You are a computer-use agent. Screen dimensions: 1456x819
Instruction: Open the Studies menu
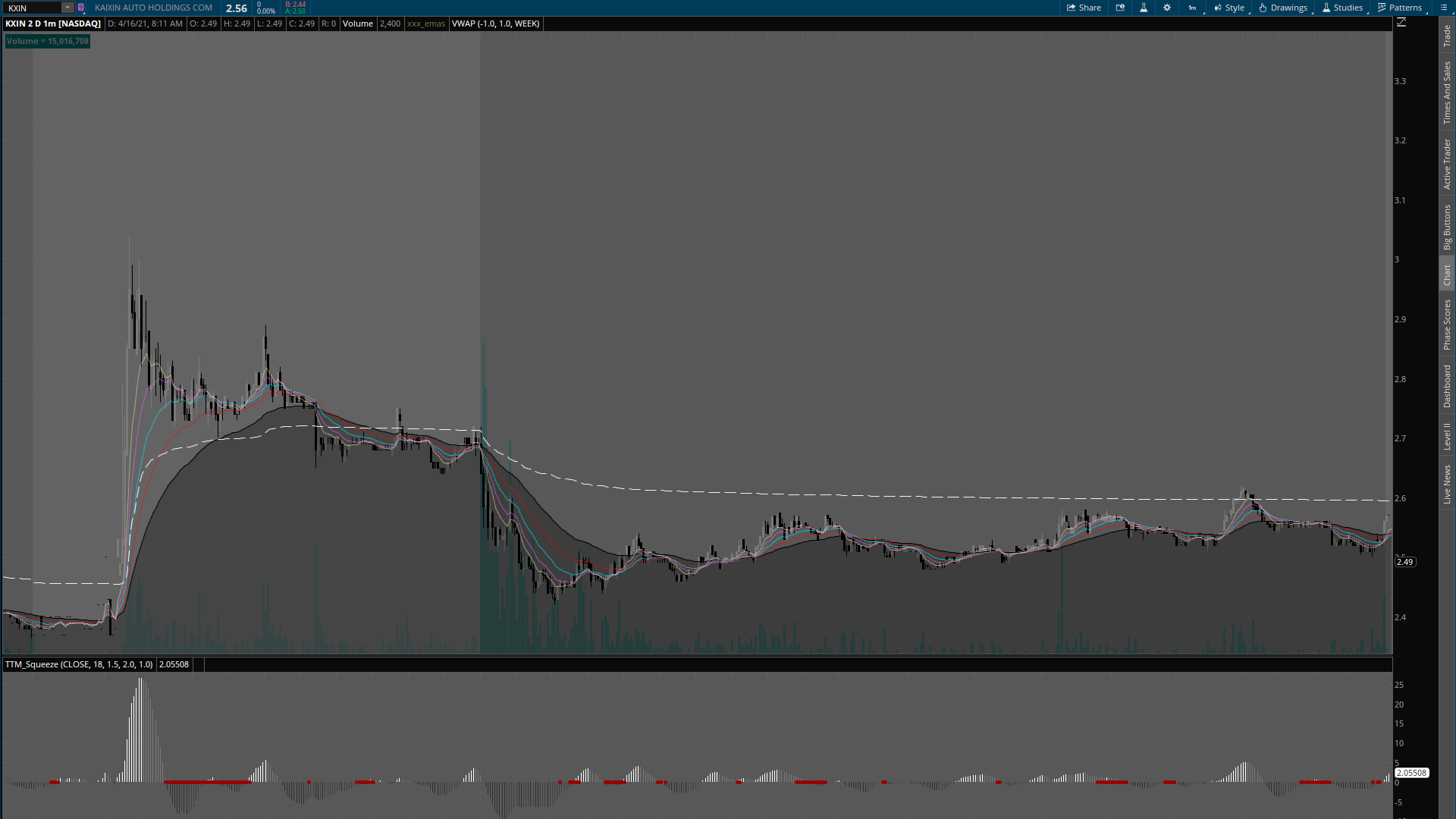1342,8
